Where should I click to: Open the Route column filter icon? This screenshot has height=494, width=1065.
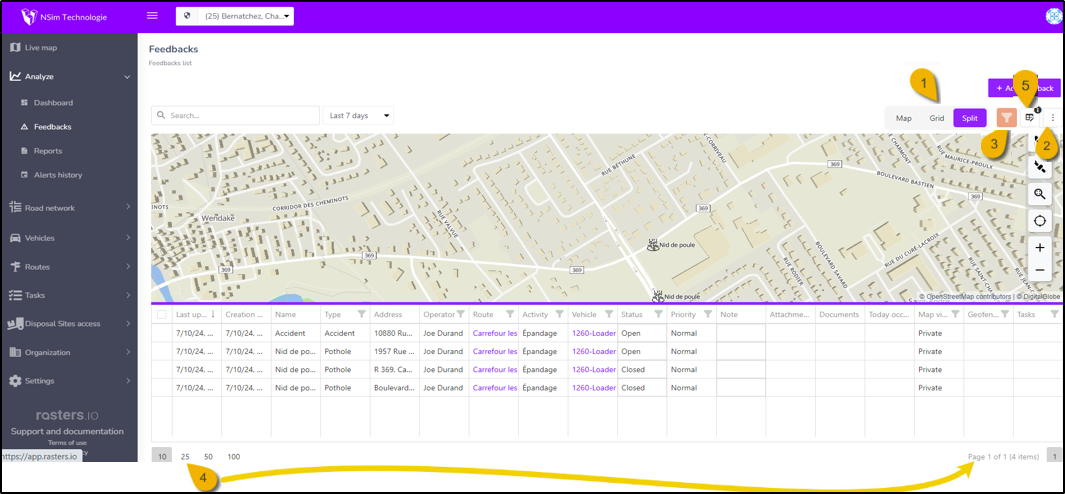pos(509,315)
